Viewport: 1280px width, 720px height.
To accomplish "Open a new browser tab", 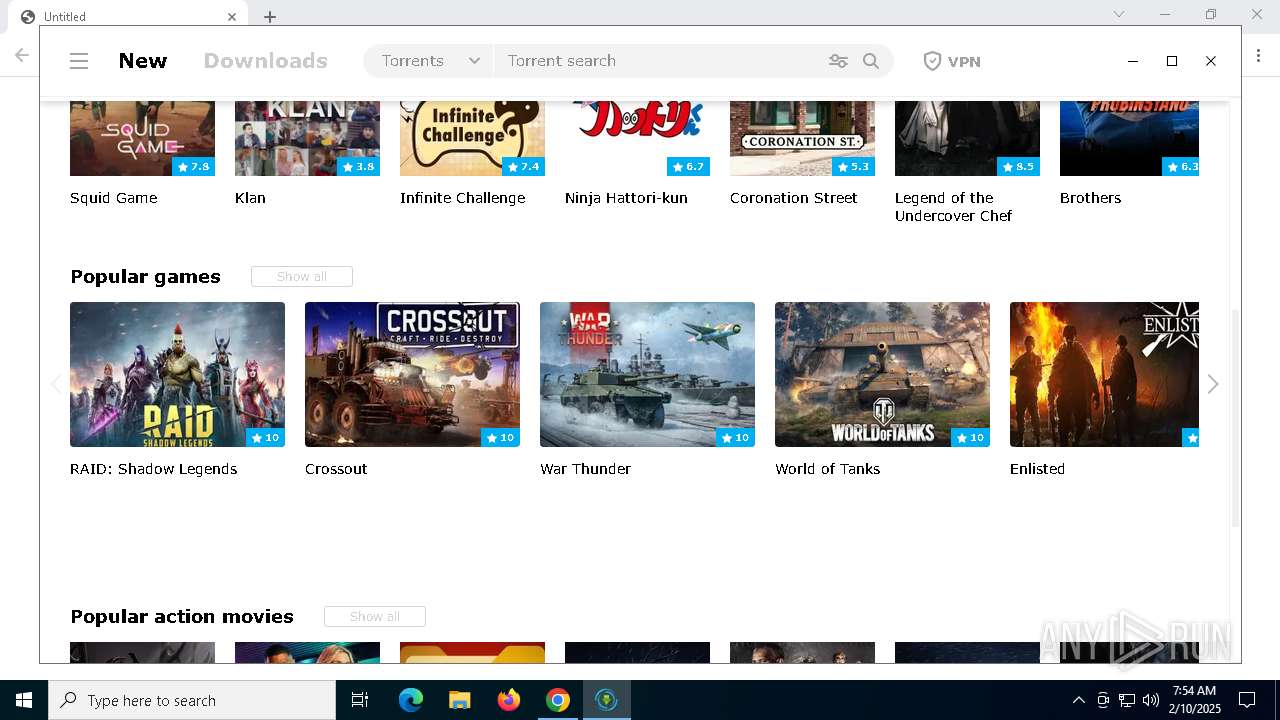I will pyautogui.click(x=270, y=16).
